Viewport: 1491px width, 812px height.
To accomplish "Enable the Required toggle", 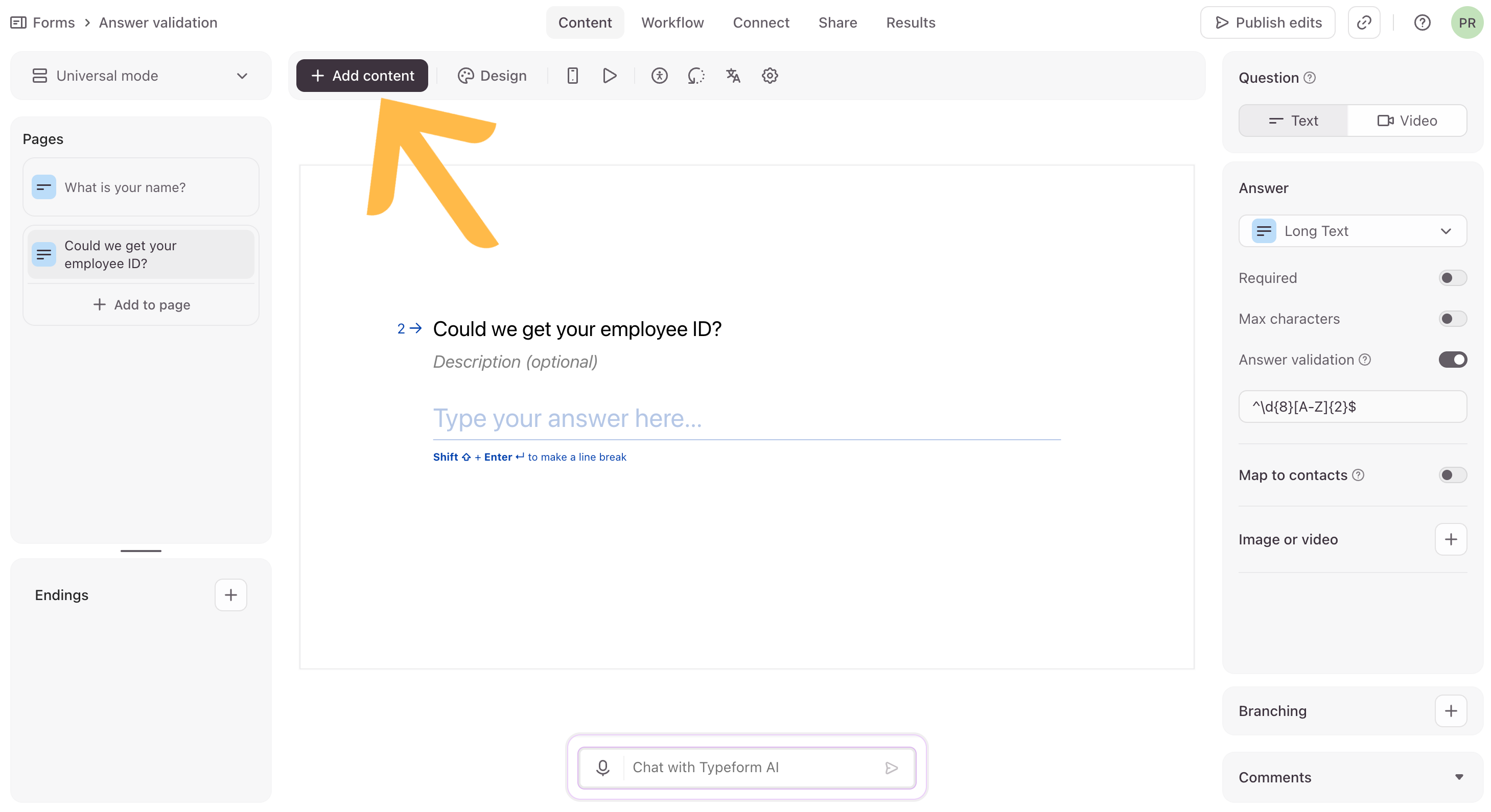I will tap(1452, 278).
